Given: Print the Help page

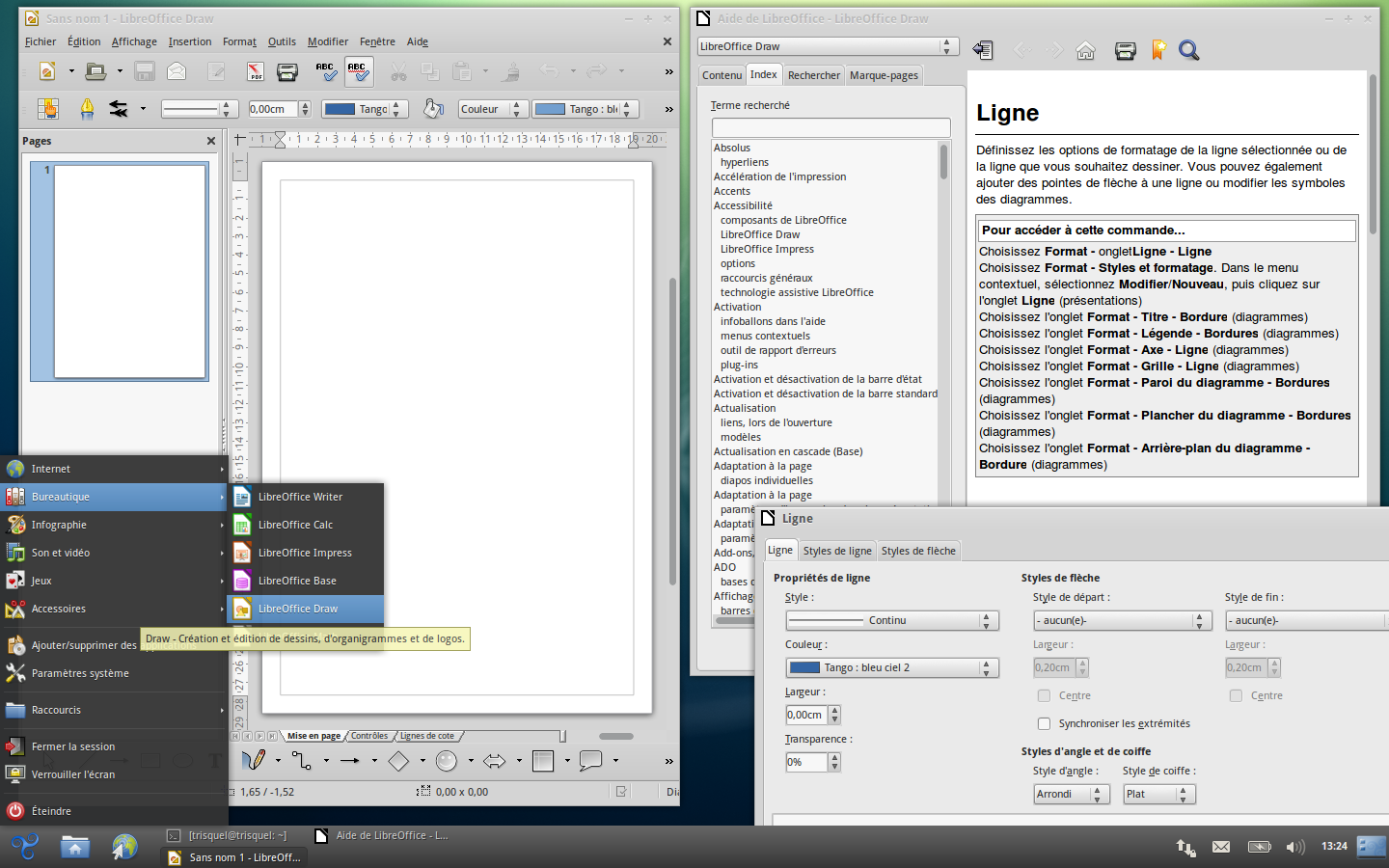Looking at the screenshot, I should (x=1125, y=50).
